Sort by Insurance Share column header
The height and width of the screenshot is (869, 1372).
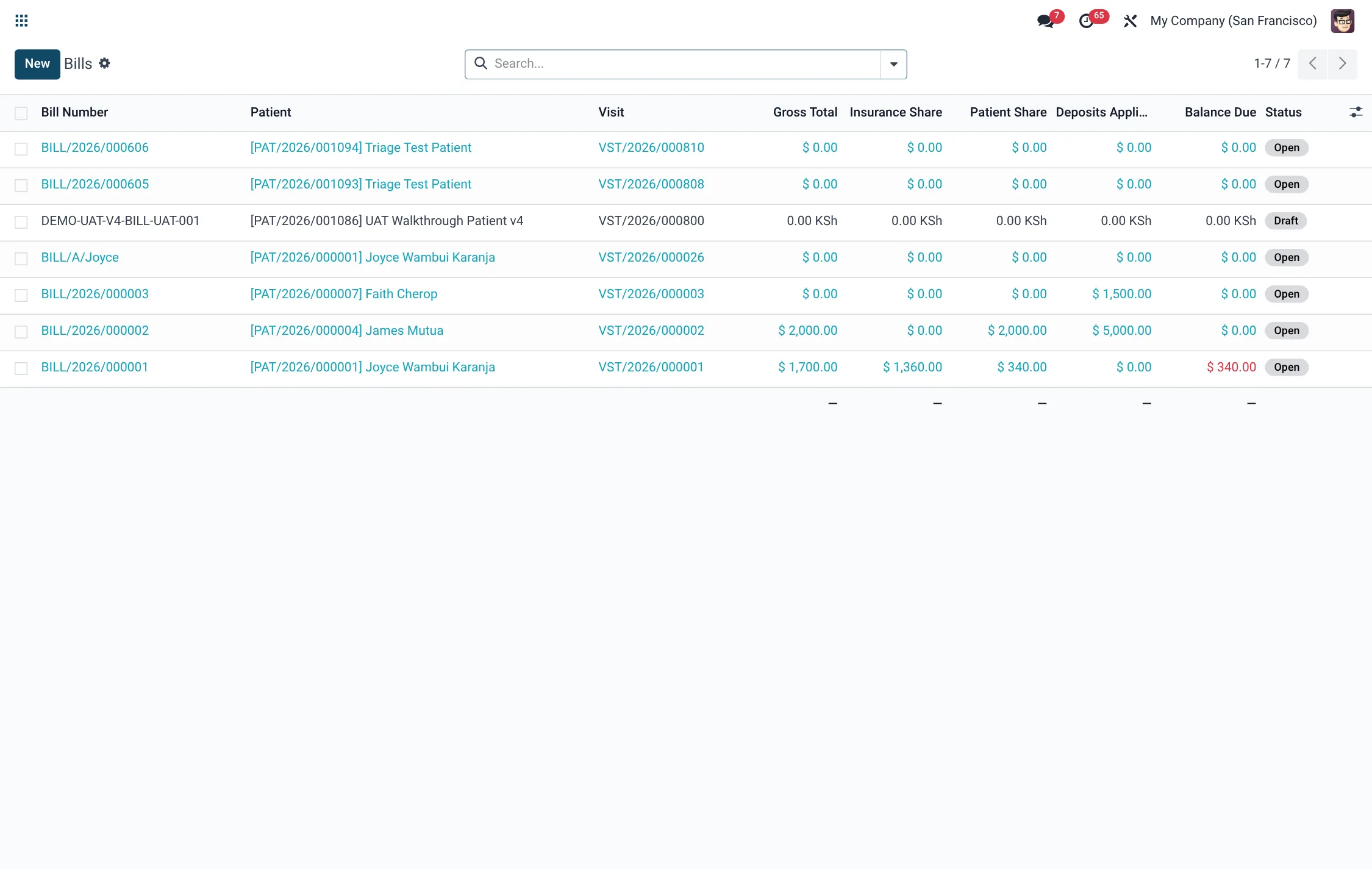point(896,112)
